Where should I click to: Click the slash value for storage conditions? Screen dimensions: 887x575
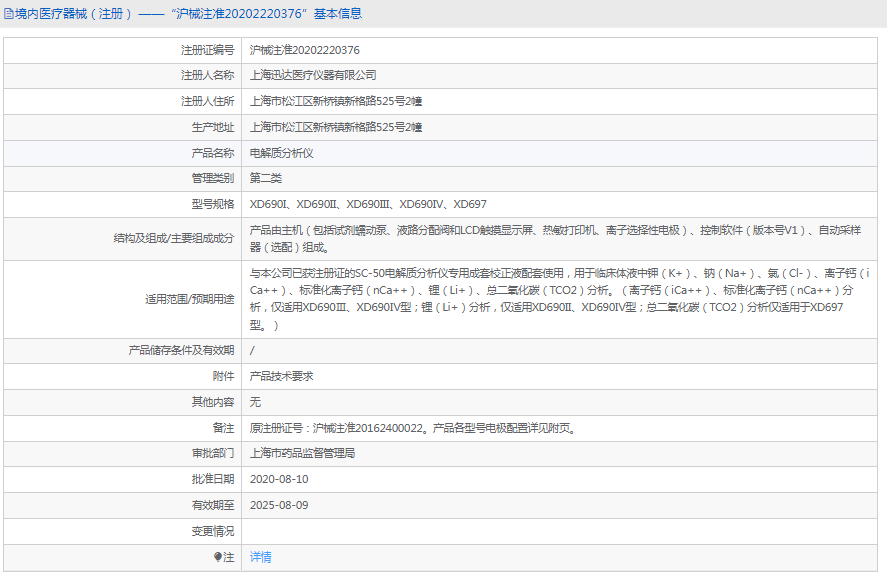tap(252, 351)
